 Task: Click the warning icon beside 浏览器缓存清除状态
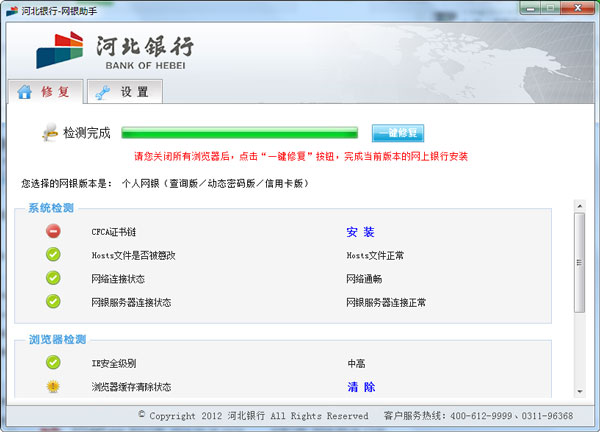click(53, 386)
